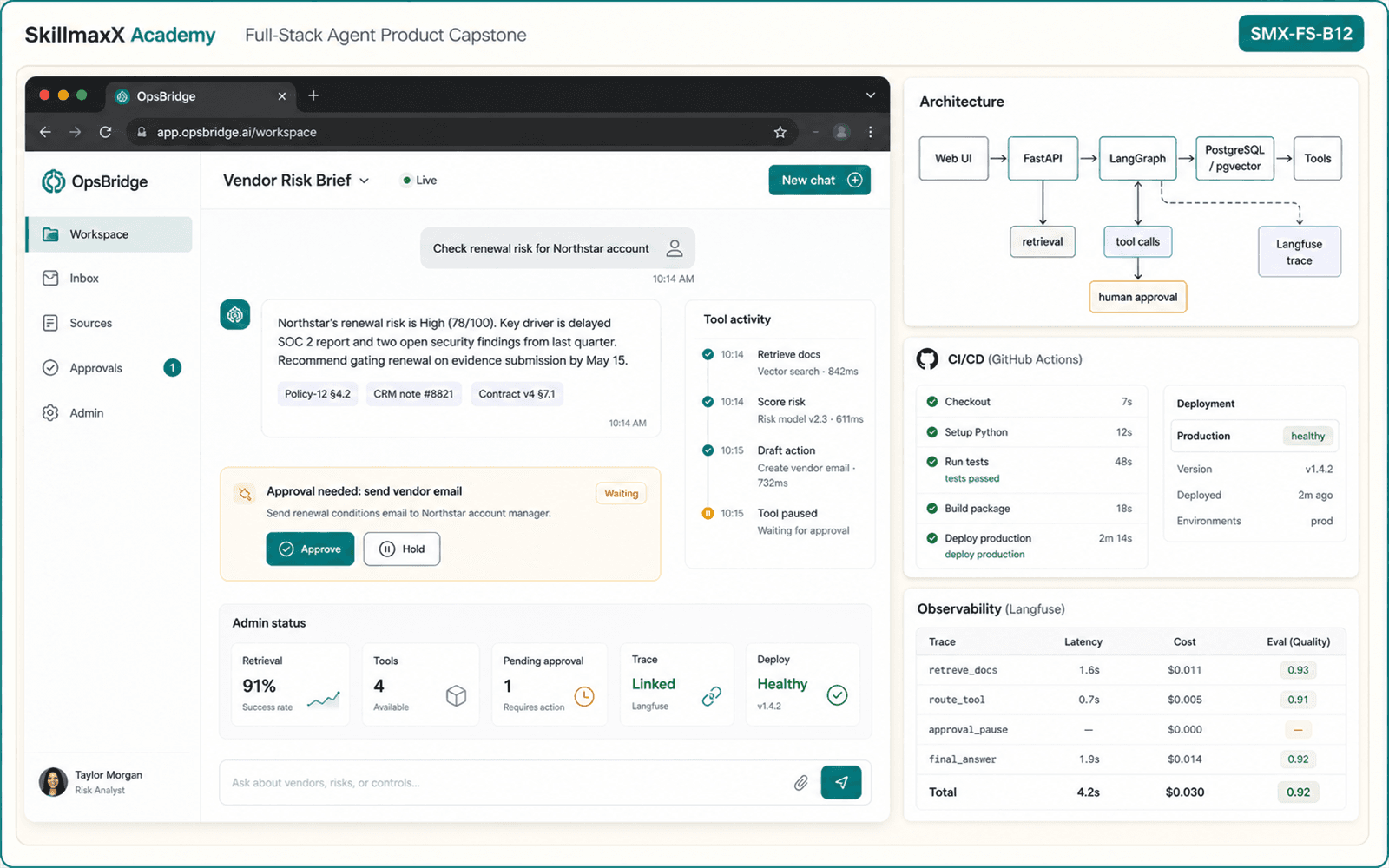Open the CRM note #8821 citation
Viewport: 1389px width, 868px height.
[x=413, y=394]
